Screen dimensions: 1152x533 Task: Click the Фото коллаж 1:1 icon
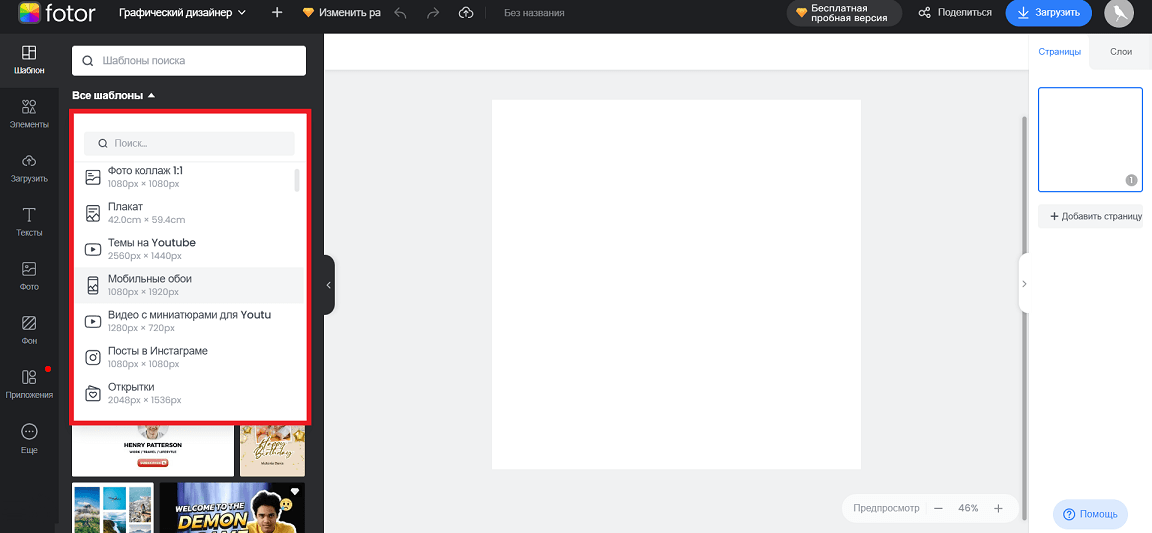pos(93,177)
